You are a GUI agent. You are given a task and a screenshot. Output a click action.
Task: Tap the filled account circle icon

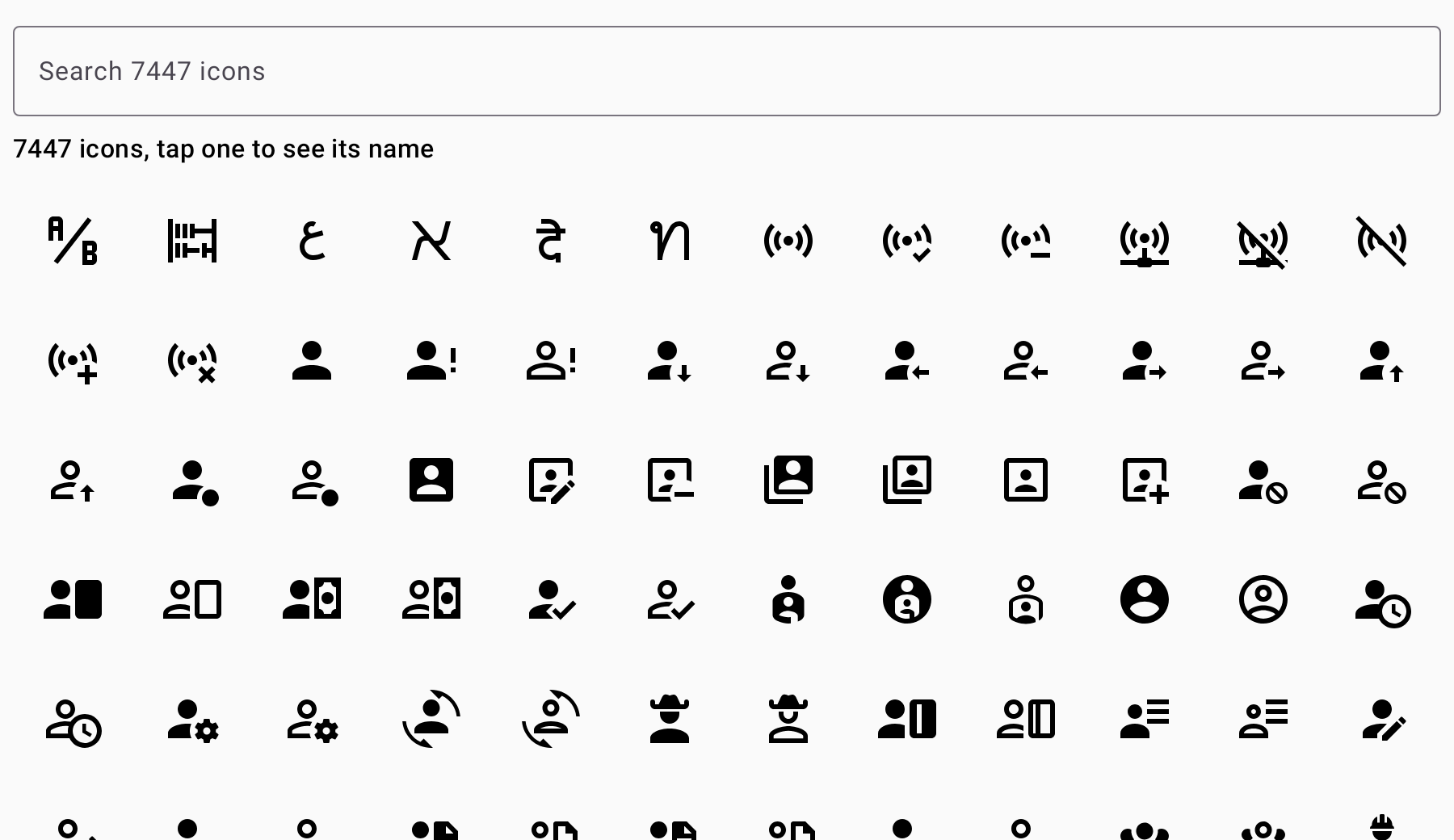coord(1145,599)
